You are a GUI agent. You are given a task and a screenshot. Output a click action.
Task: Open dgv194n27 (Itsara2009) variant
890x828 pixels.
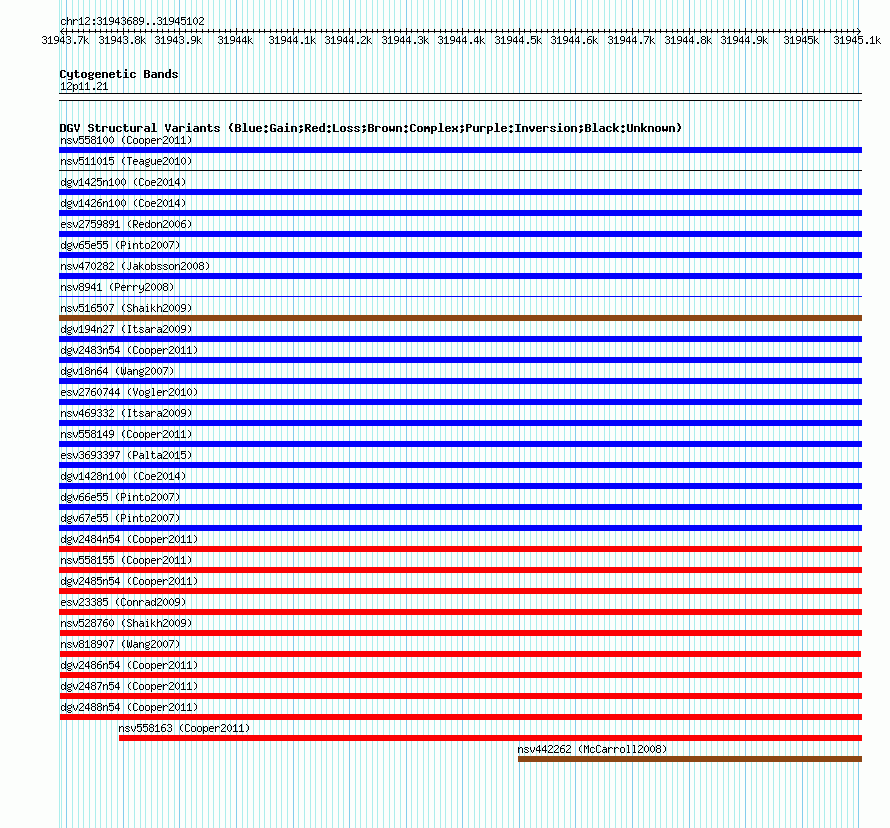(x=126, y=329)
